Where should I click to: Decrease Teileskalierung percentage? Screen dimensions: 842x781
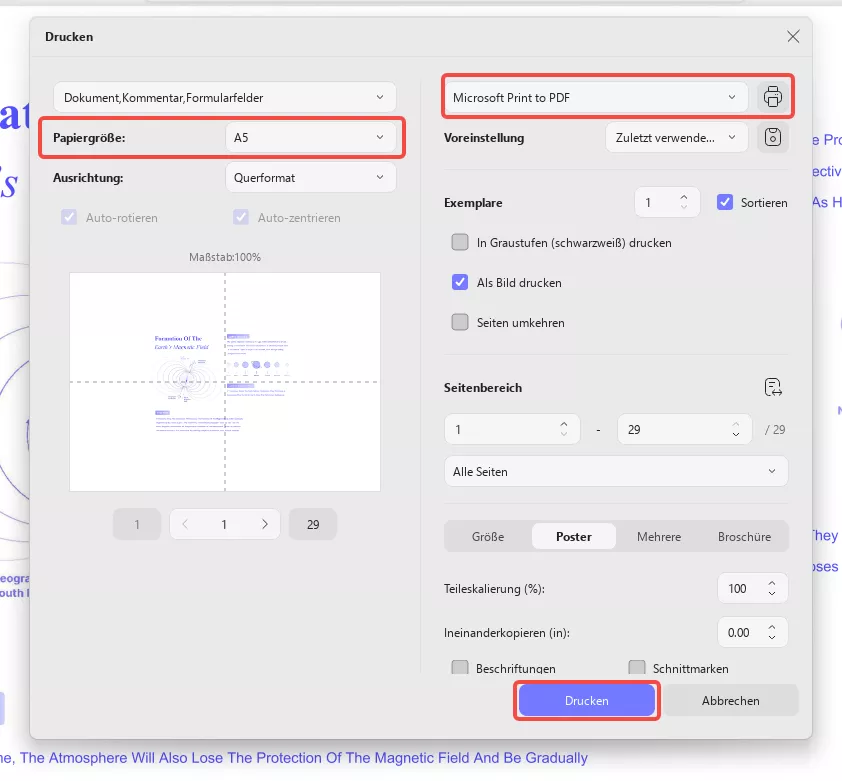(772, 593)
